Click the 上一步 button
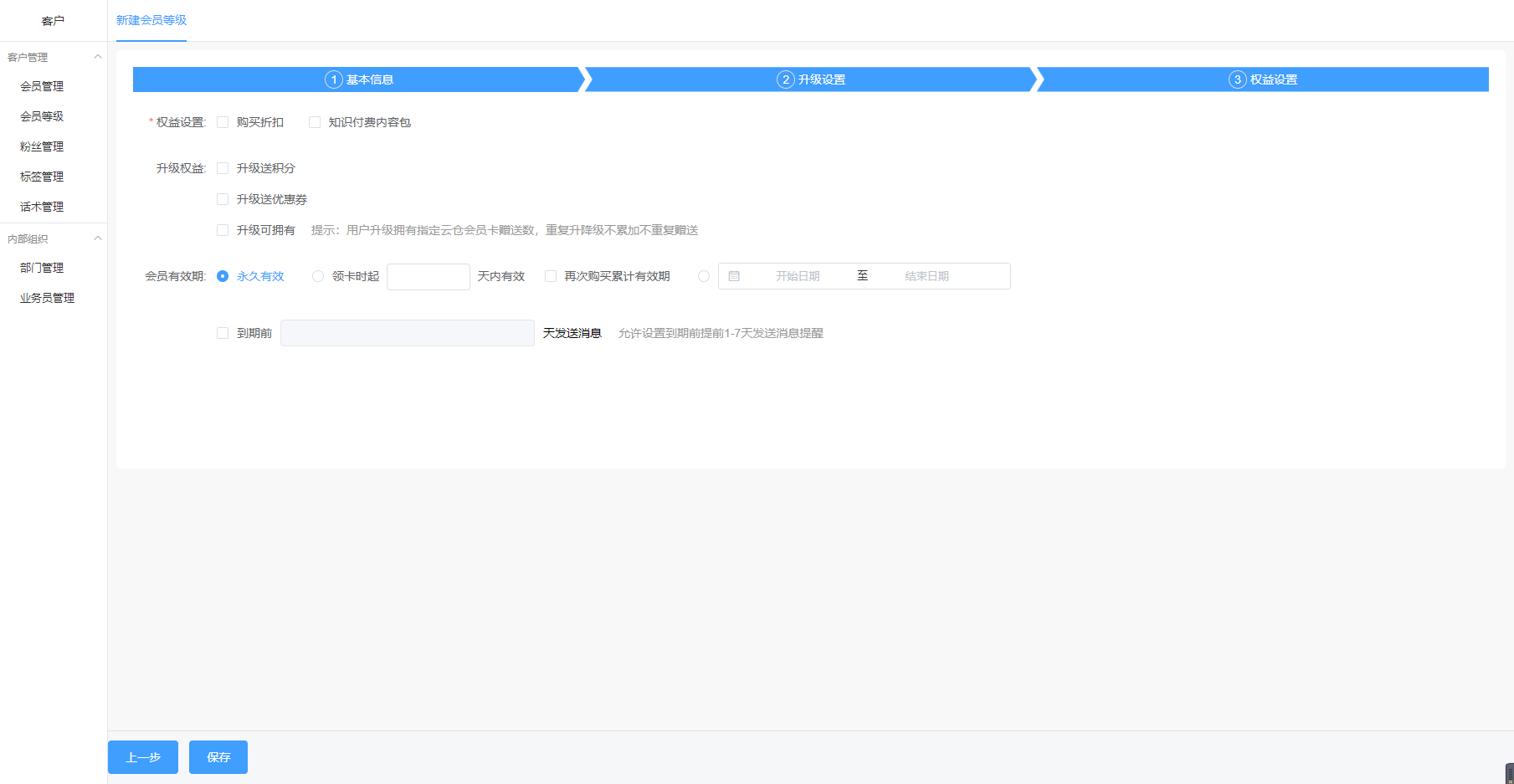Screen dimensions: 1514x784 [143, 757]
